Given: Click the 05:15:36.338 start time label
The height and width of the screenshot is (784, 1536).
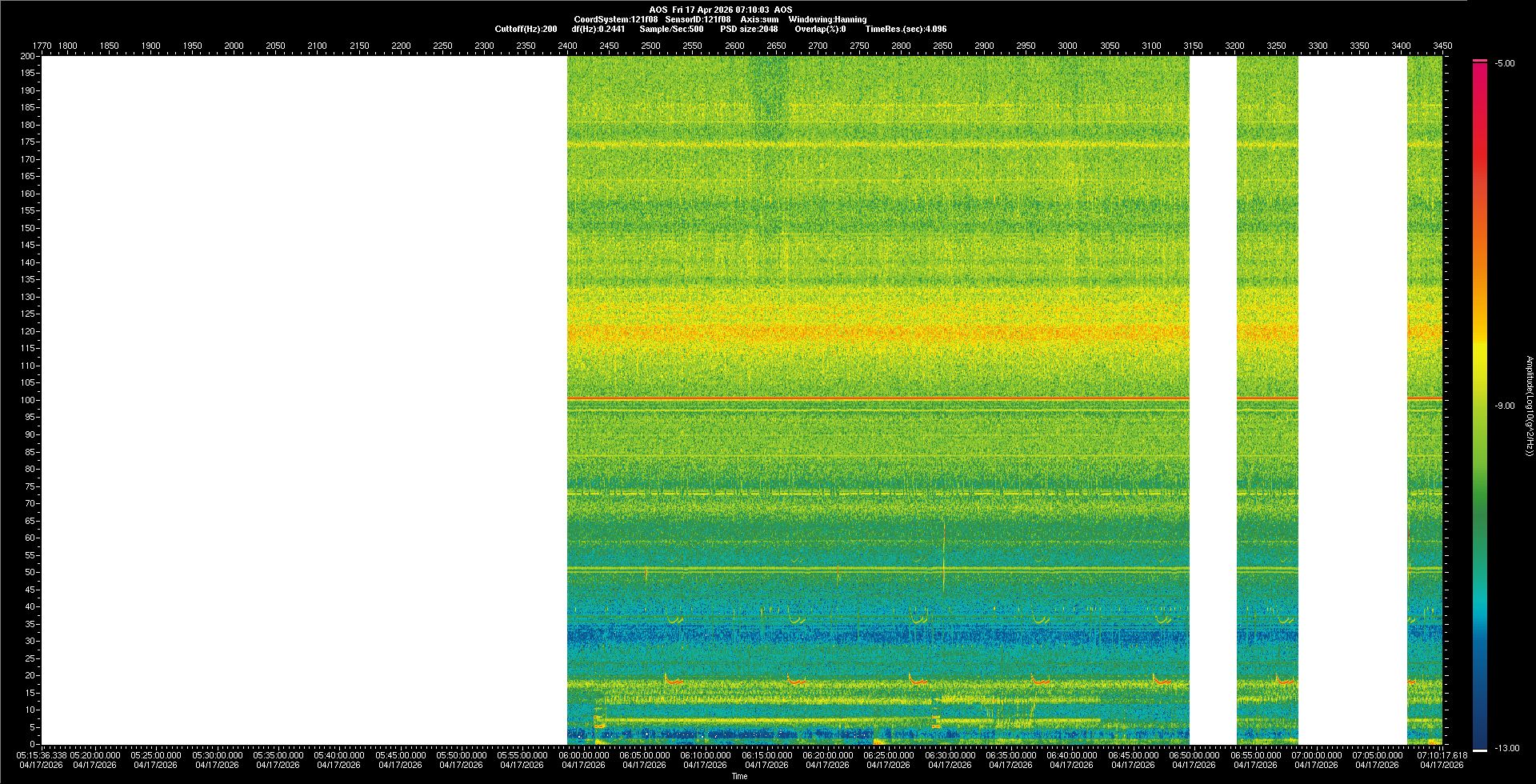Looking at the screenshot, I should point(42,755).
